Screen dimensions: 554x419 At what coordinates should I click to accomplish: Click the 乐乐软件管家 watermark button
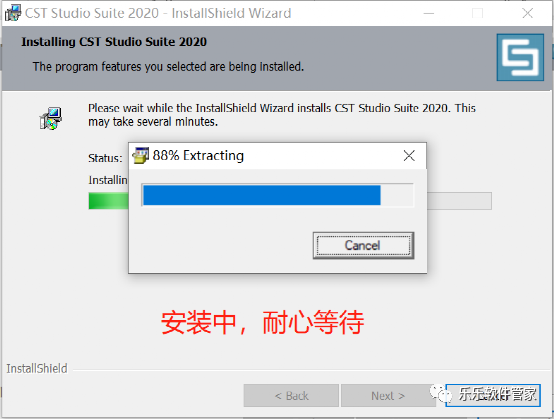[x=493, y=395]
